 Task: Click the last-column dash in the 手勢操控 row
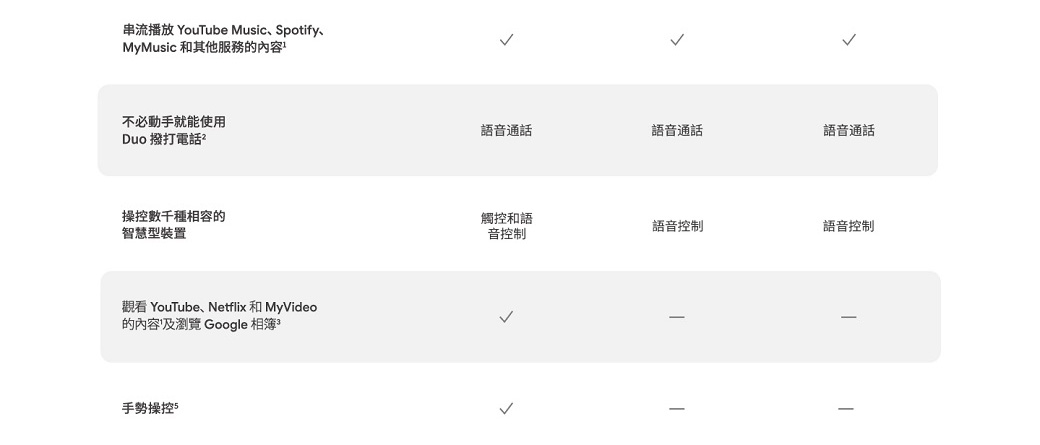click(x=846, y=409)
